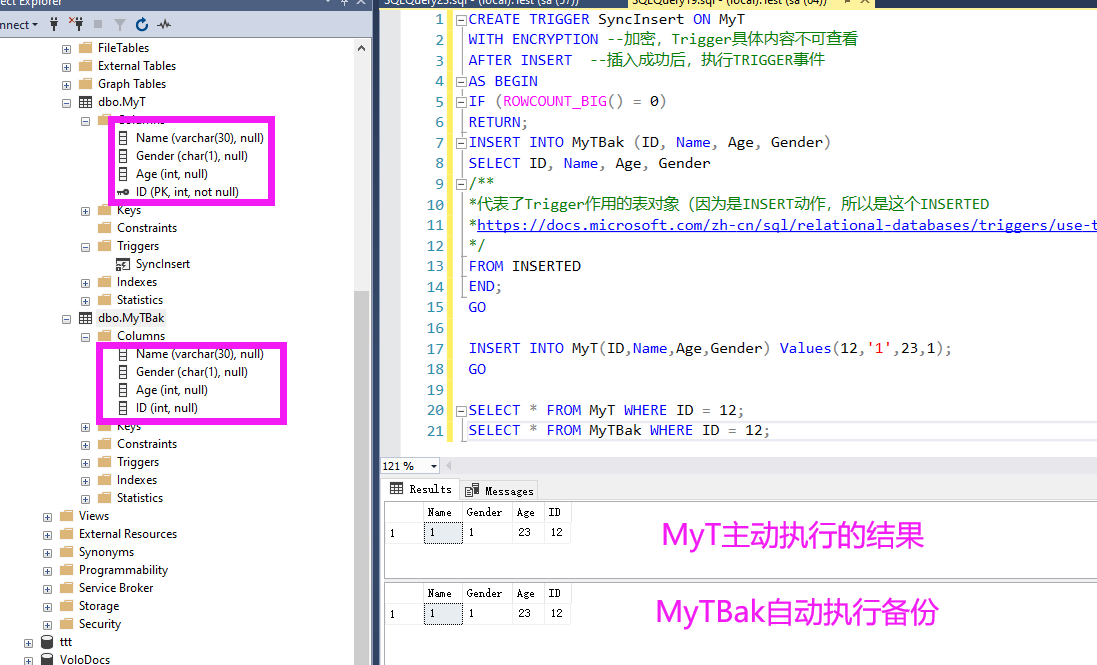Click the column icon beside Age under dbo.MyT
Viewport: 1097px width, 665px height.
pyautogui.click(x=123, y=174)
